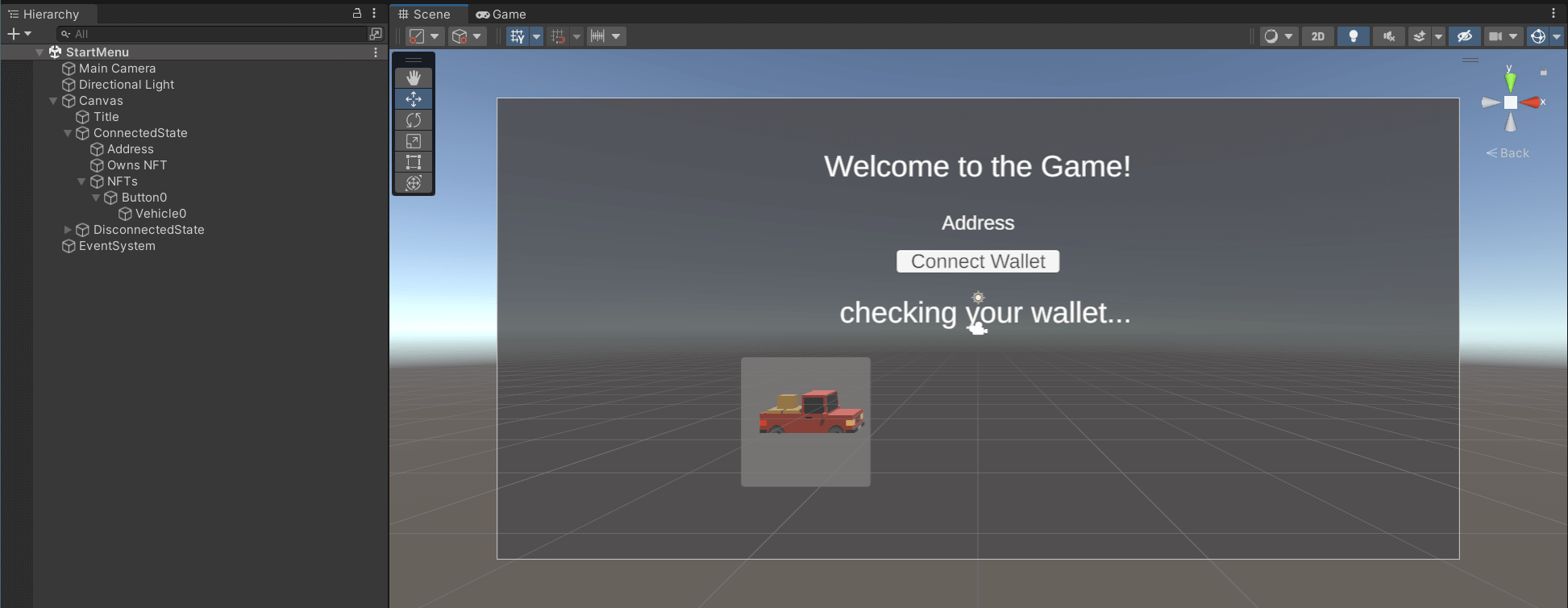The image size is (1568, 608).
Task: Select the Rect transform tool
Action: pyautogui.click(x=414, y=161)
